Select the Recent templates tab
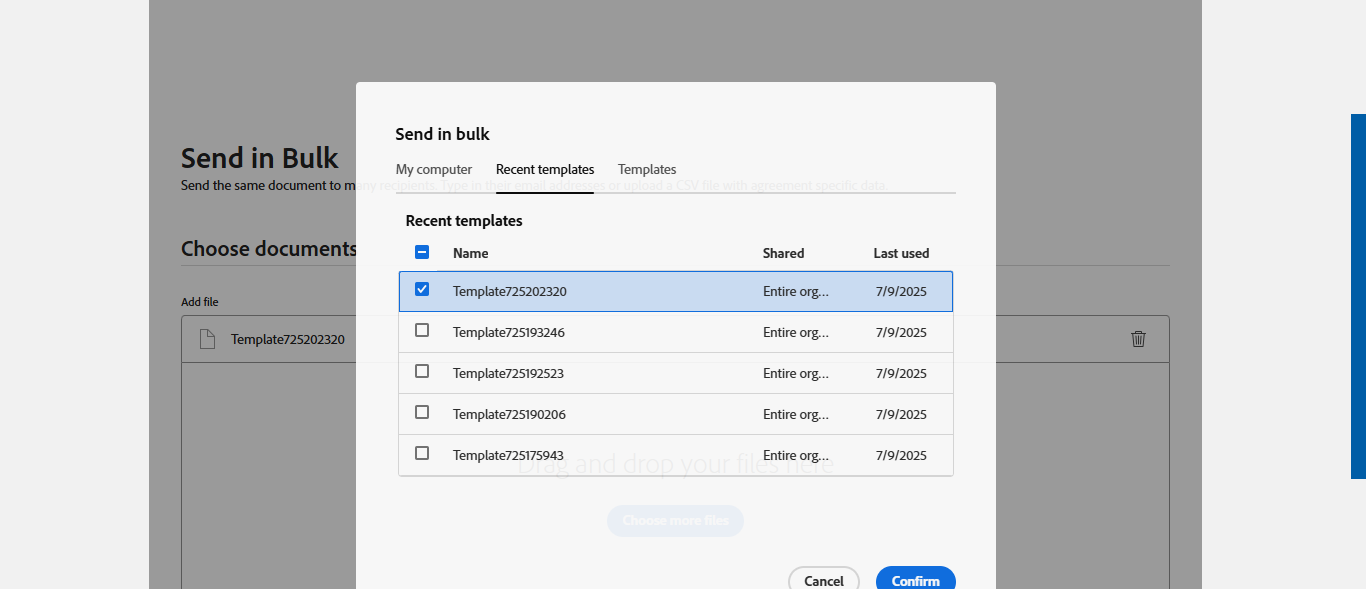Viewport: 1366px width, 589px height. 545,170
